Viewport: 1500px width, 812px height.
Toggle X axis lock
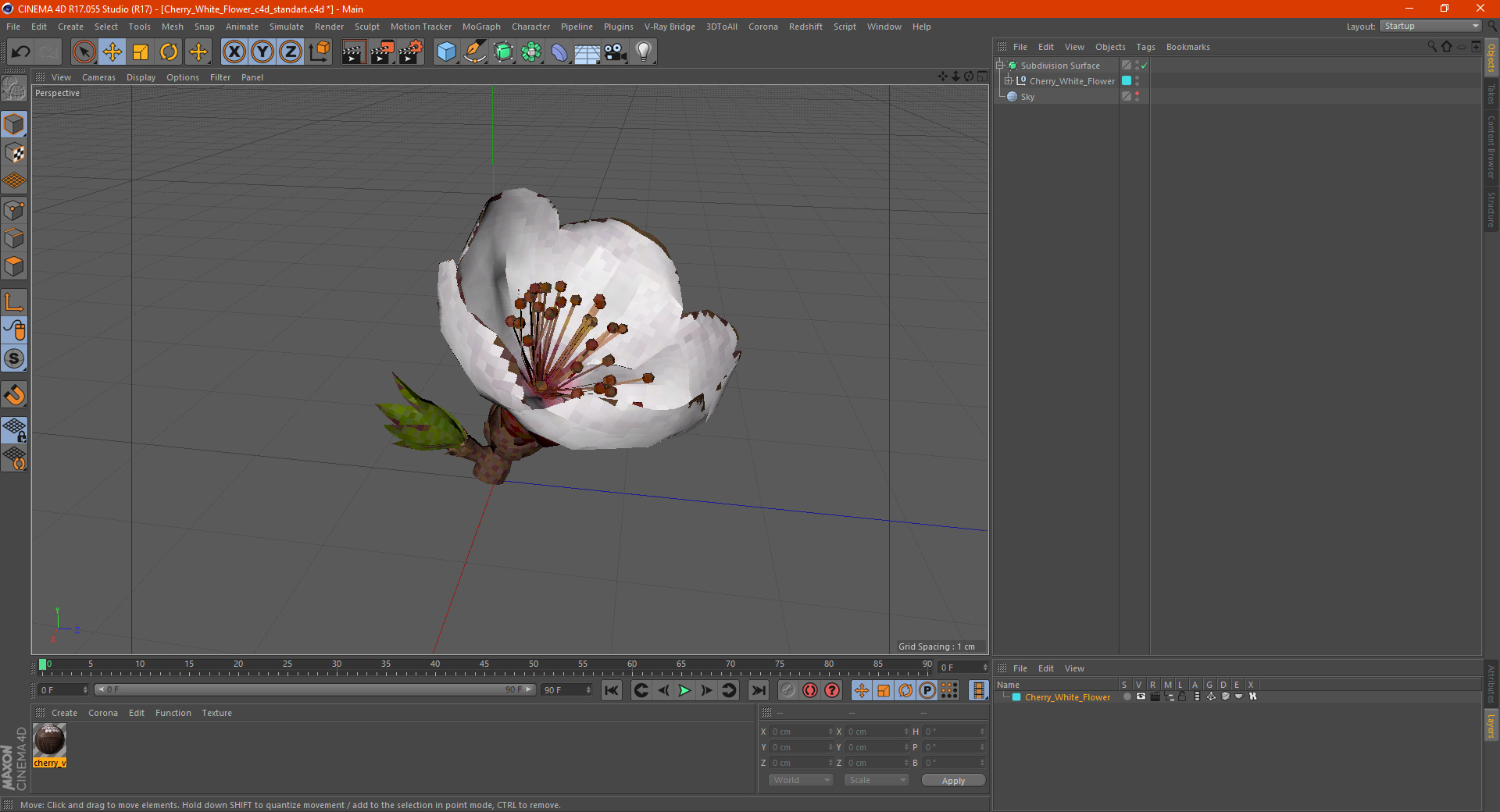click(x=234, y=52)
